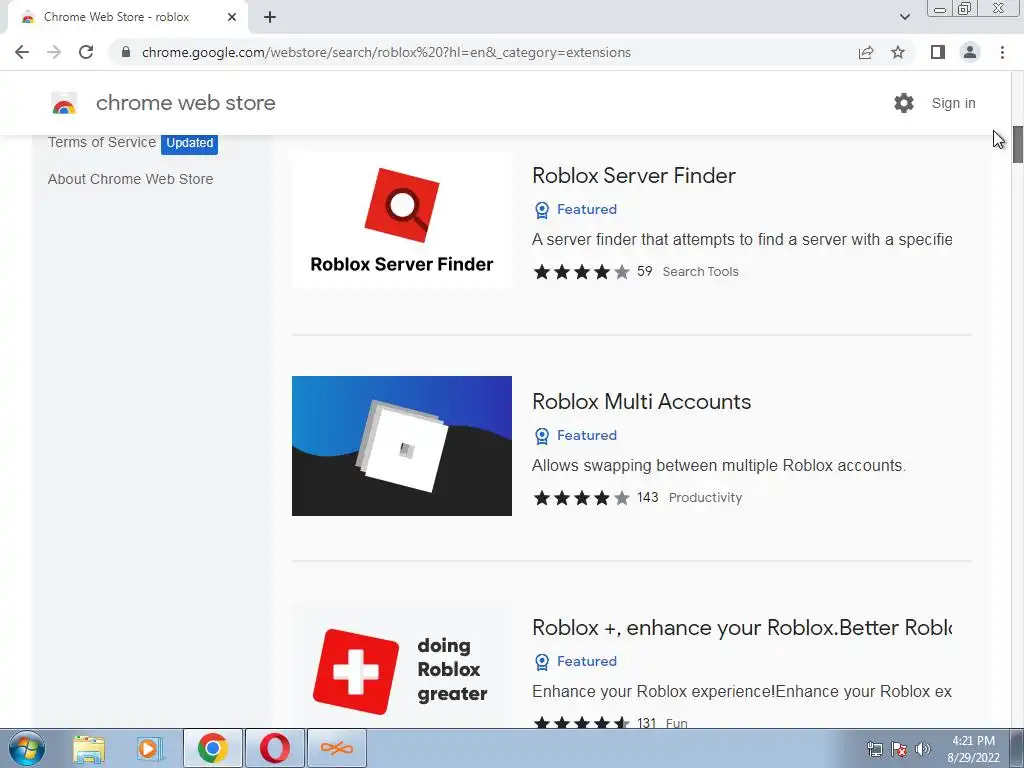Open About Chrome Web Store link
The width and height of the screenshot is (1024, 768).
131,179
